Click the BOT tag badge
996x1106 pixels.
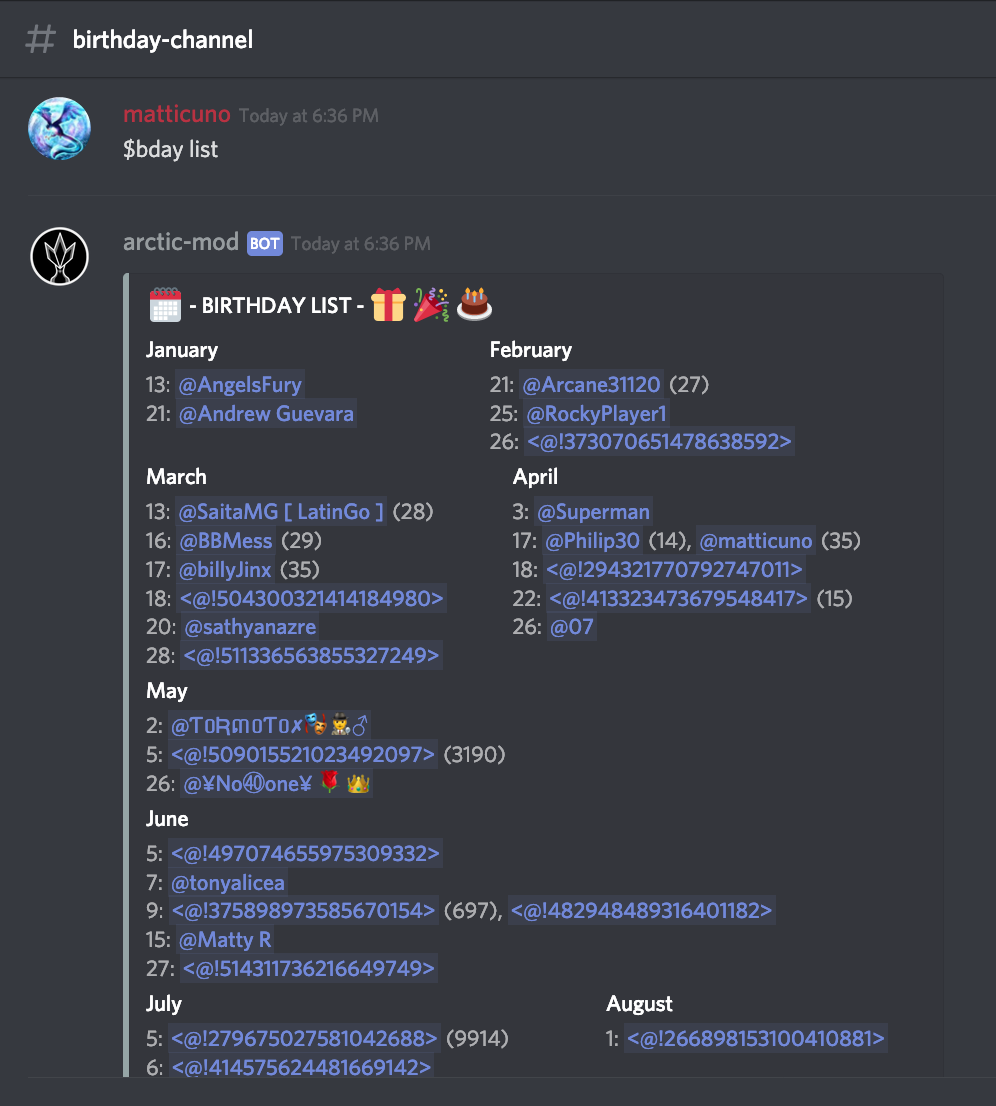pyautogui.click(x=265, y=243)
